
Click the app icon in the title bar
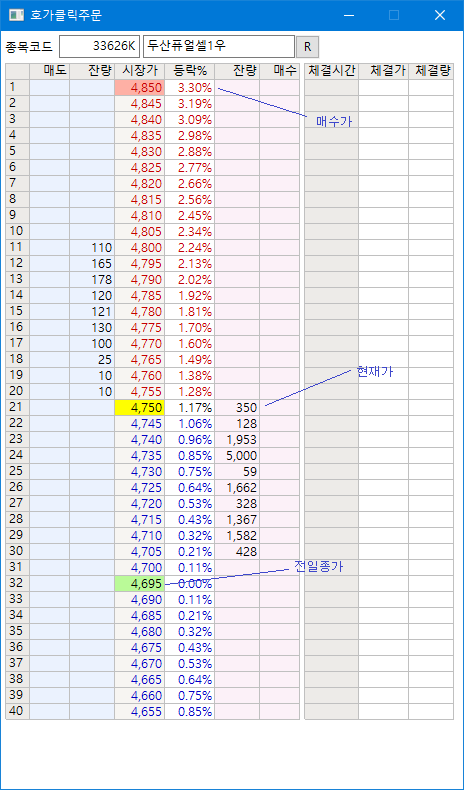coord(17,15)
